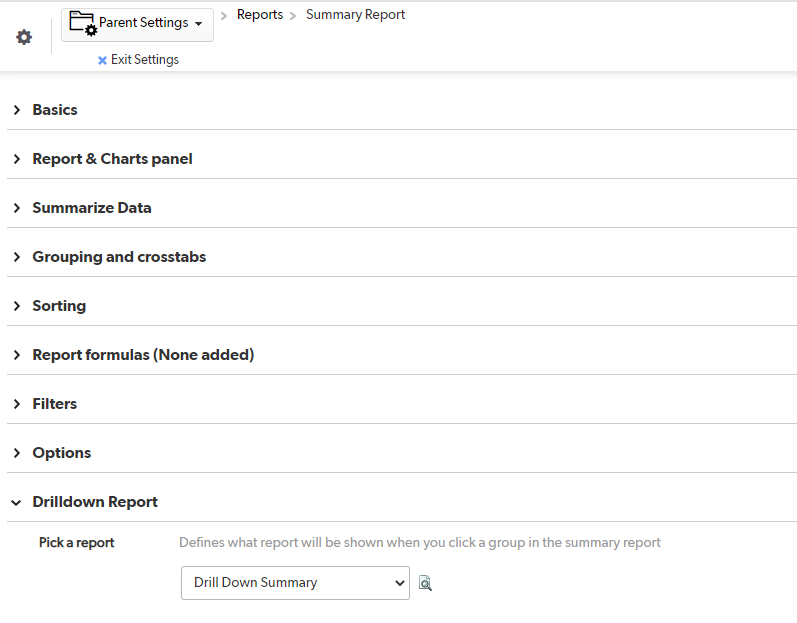This screenshot has width=797, height=623.
Task: Go to Reports in the breadcrumb
Action: click(x=260, y=15)
